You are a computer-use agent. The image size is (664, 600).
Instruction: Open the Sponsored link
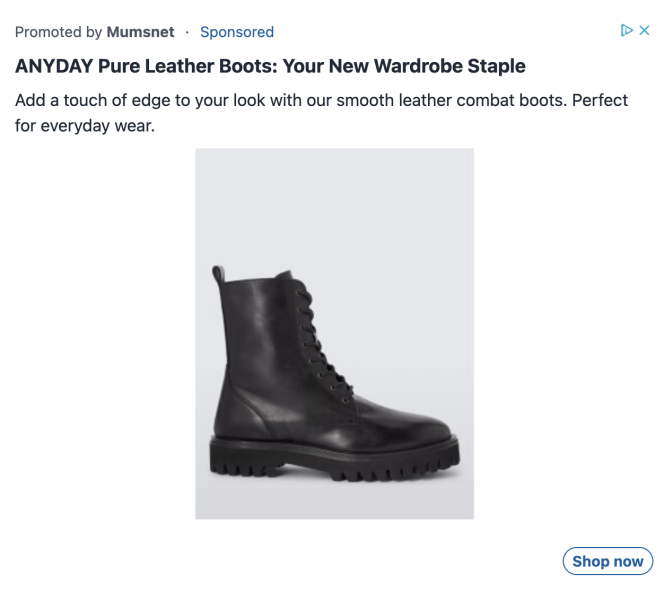click(237, 32)
